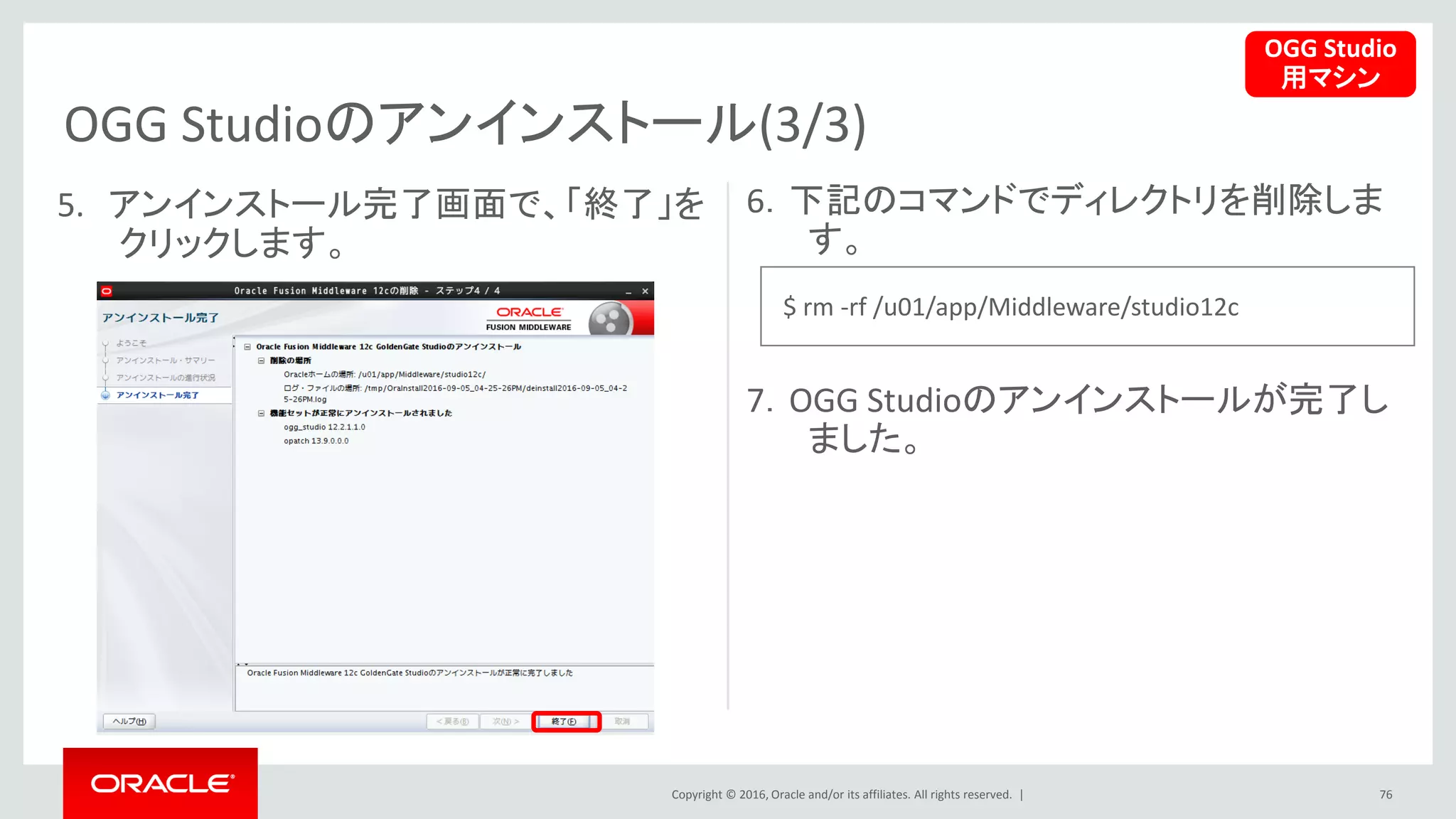Click the ヘルプ(H) help button
Image resolution: width=1456 pixels, height=819 pixels.
point(129,721)
